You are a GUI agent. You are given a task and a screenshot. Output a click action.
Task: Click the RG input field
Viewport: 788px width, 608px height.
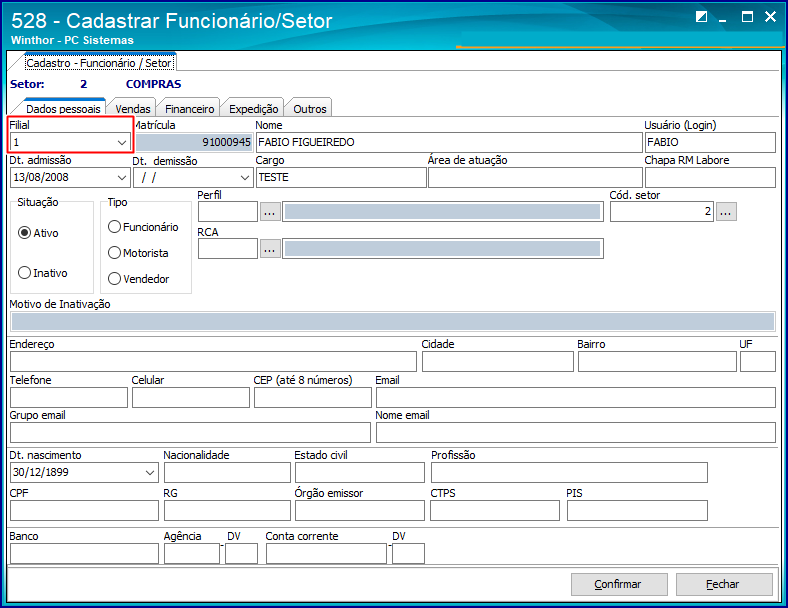[227, 511]
